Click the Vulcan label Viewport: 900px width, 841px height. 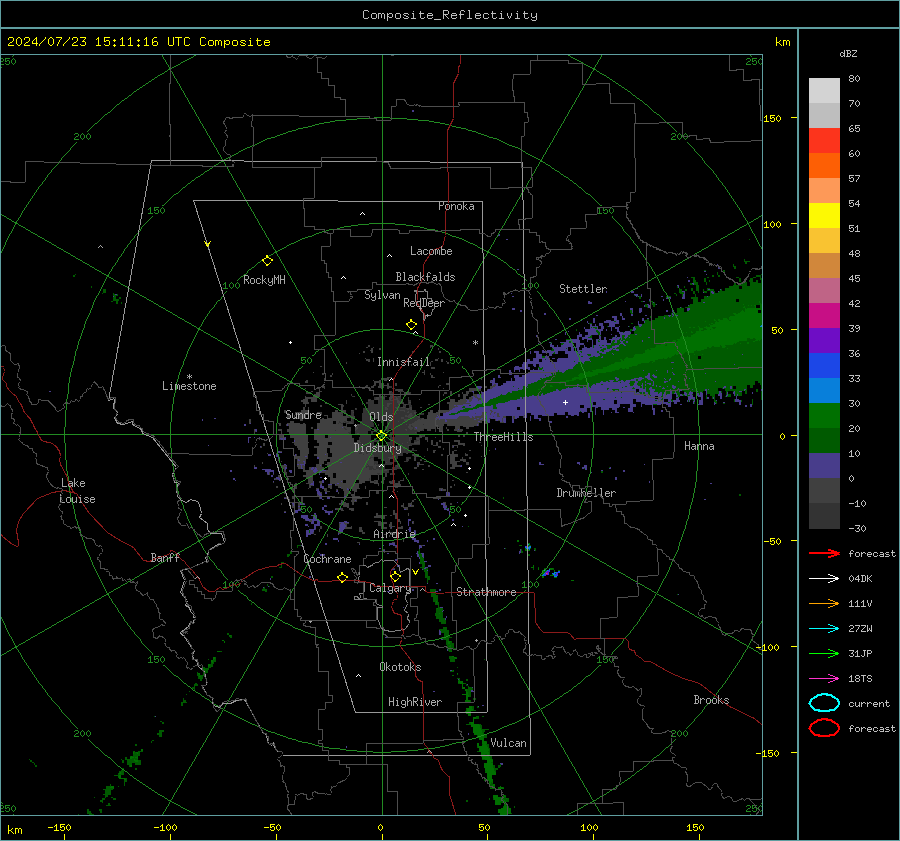pos(508,743)
